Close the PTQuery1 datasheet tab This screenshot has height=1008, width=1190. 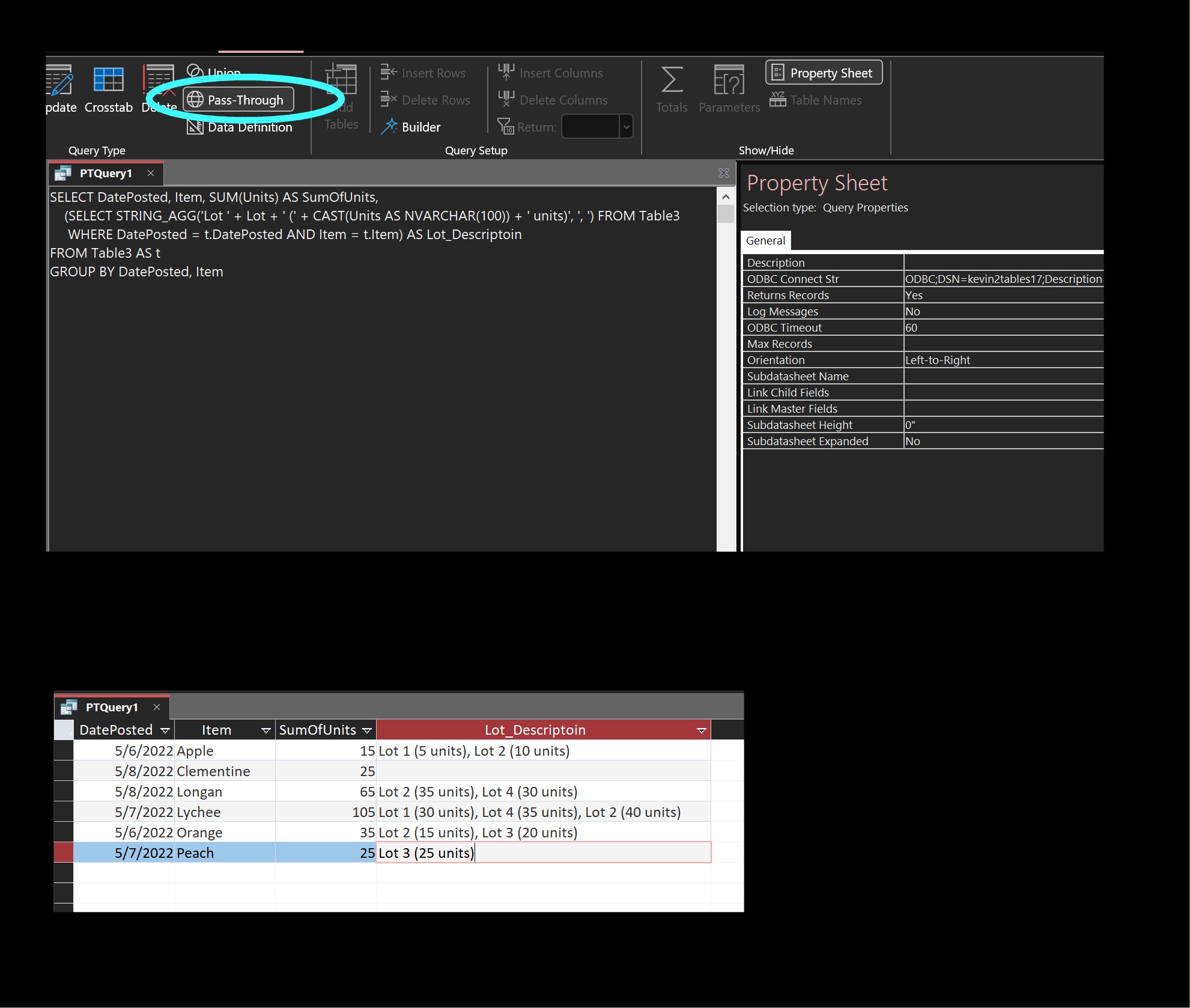coord(157,707)
